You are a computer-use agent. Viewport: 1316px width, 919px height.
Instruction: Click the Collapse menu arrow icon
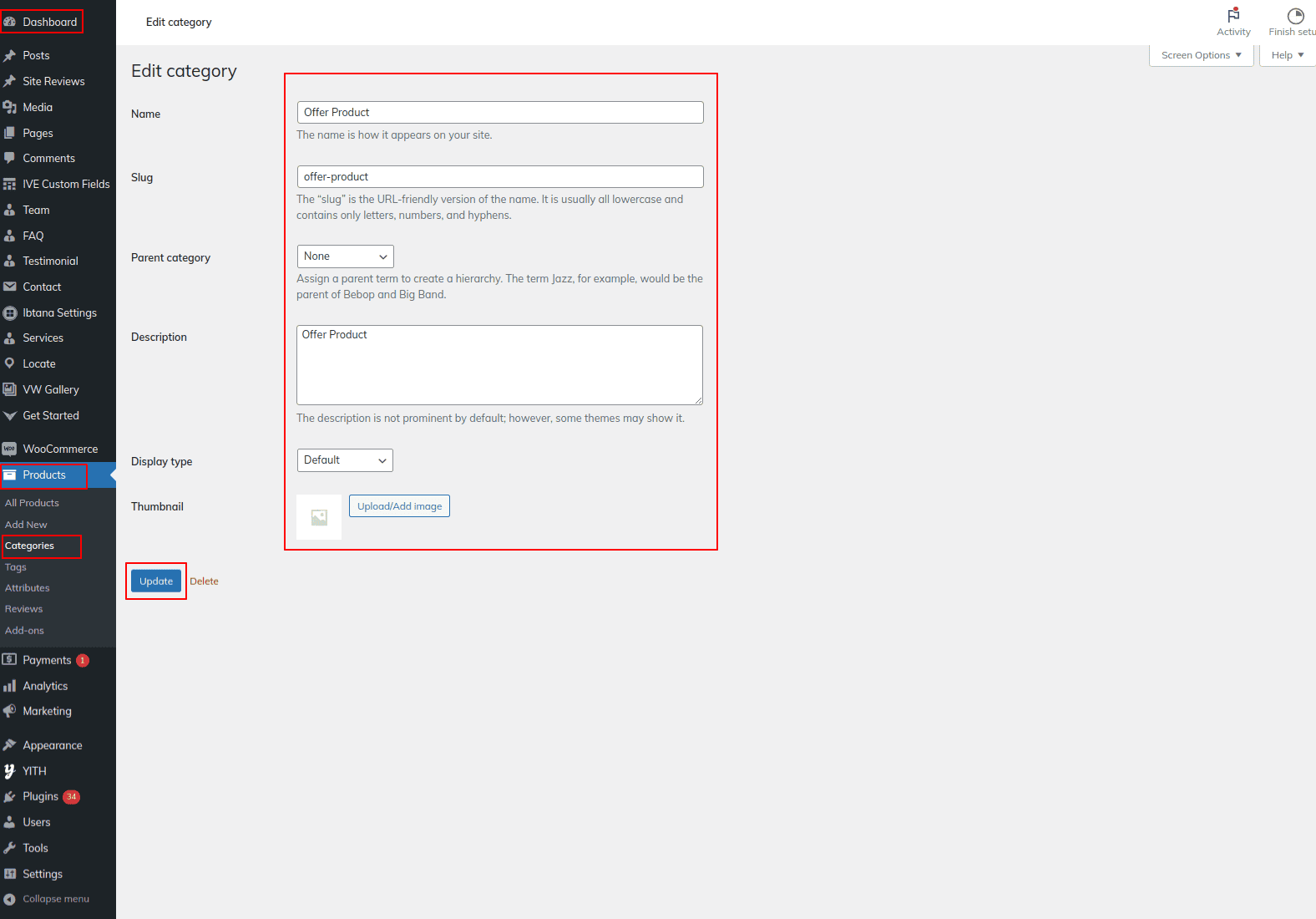[x=10, y=899]
